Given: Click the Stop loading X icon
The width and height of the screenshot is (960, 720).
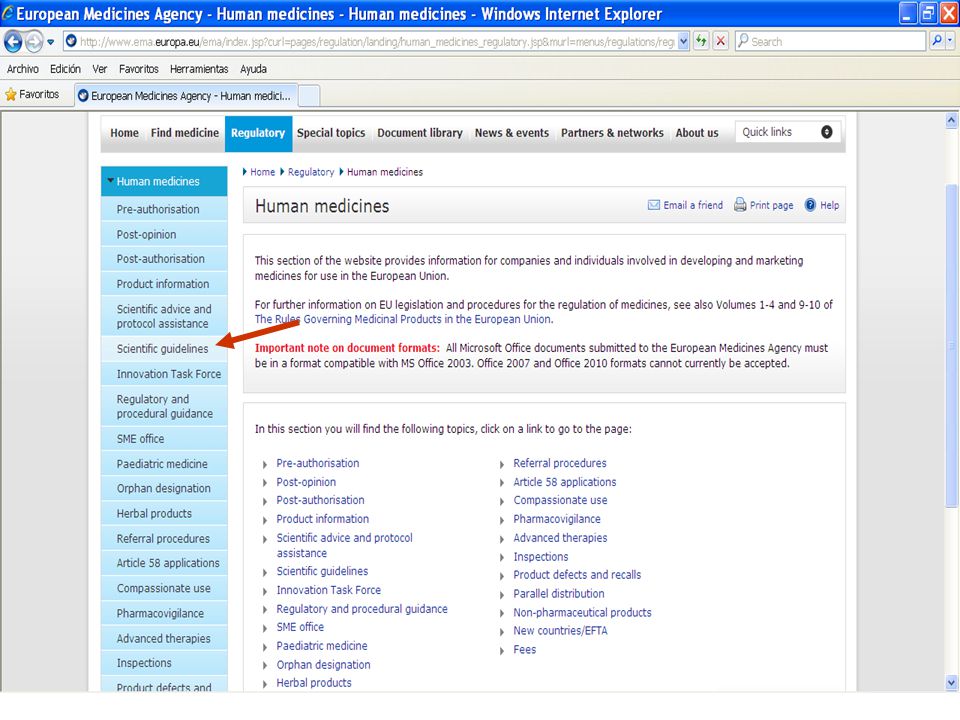Looking at the screenshot, I should point(721,41).
